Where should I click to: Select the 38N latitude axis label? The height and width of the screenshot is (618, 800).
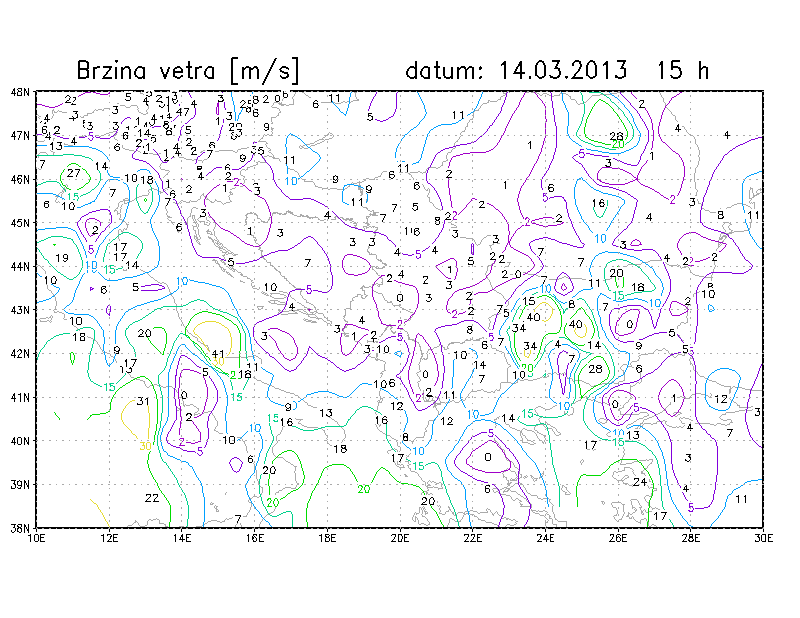coord(20,528)
